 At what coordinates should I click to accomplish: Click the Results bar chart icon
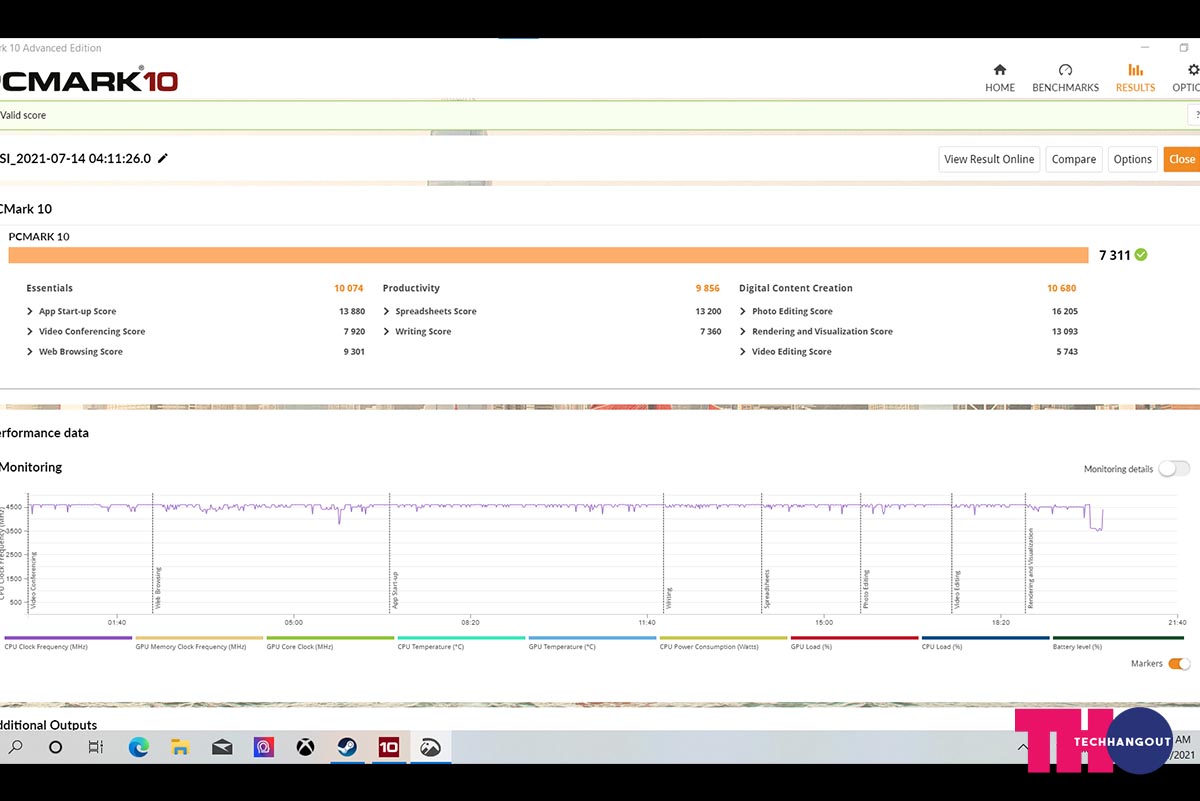(1135, 70)
